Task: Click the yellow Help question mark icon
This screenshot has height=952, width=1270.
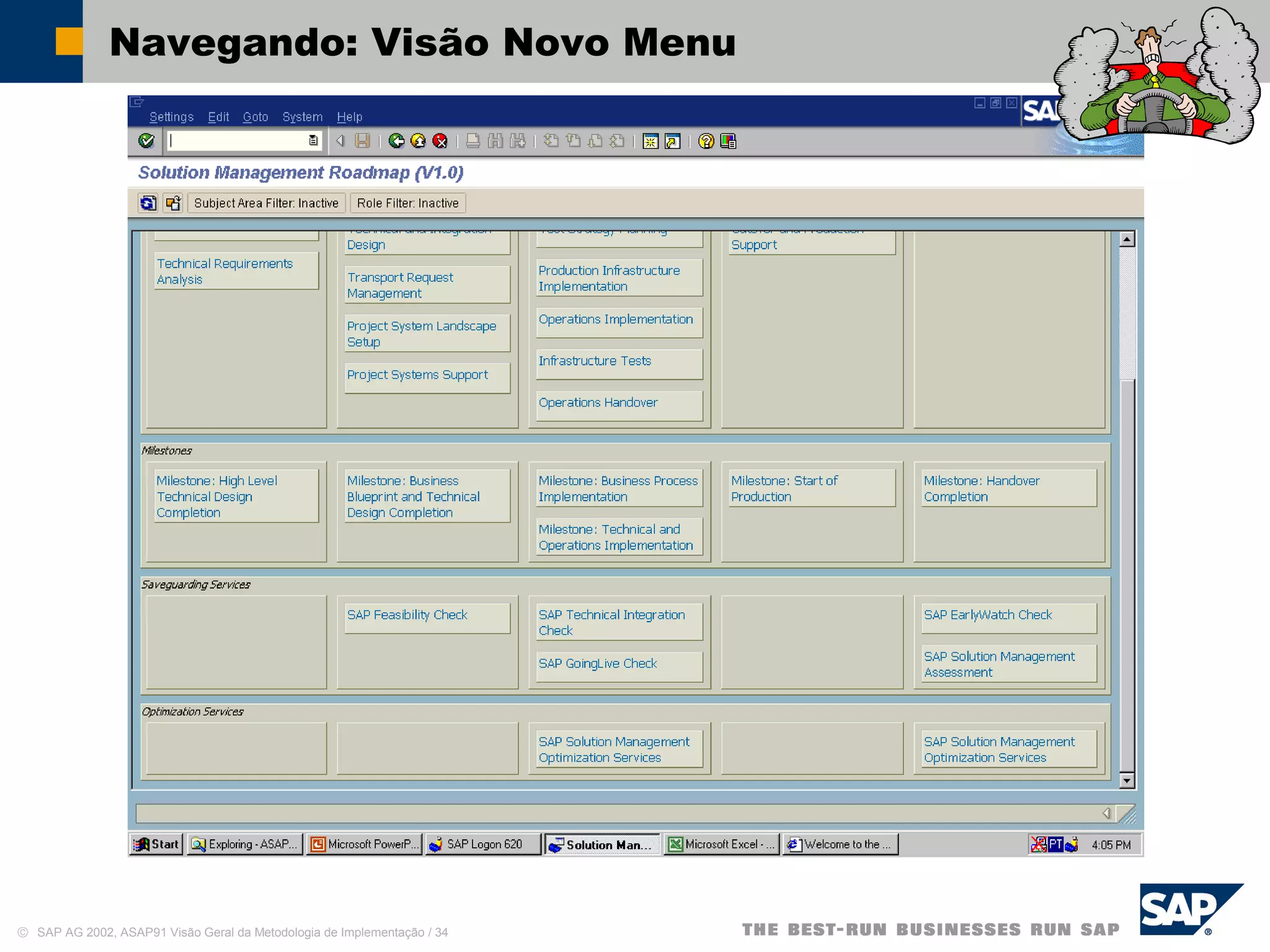Action: pos(706,141)
